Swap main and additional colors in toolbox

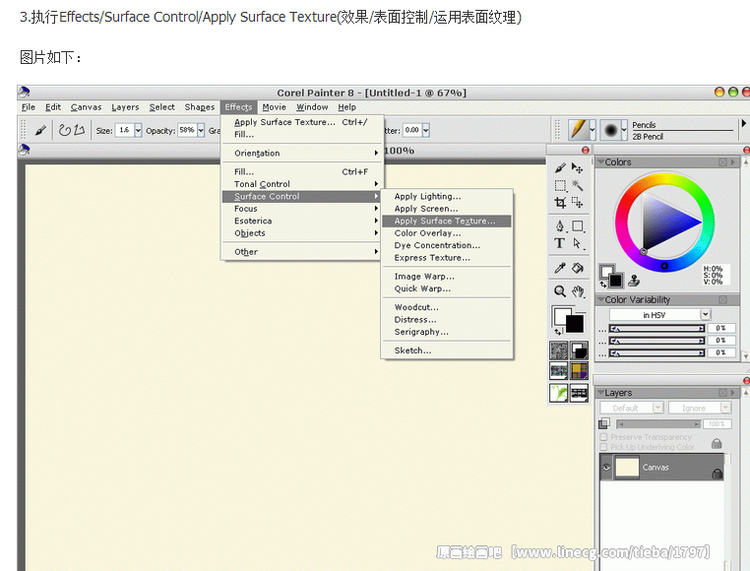pyautogui.click(x=557, y=331)
